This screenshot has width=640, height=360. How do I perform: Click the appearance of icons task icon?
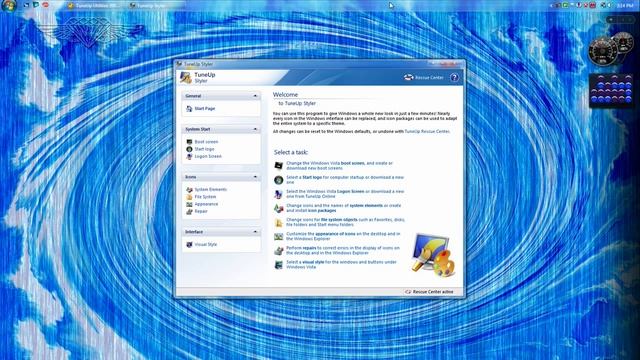(279, 236)
